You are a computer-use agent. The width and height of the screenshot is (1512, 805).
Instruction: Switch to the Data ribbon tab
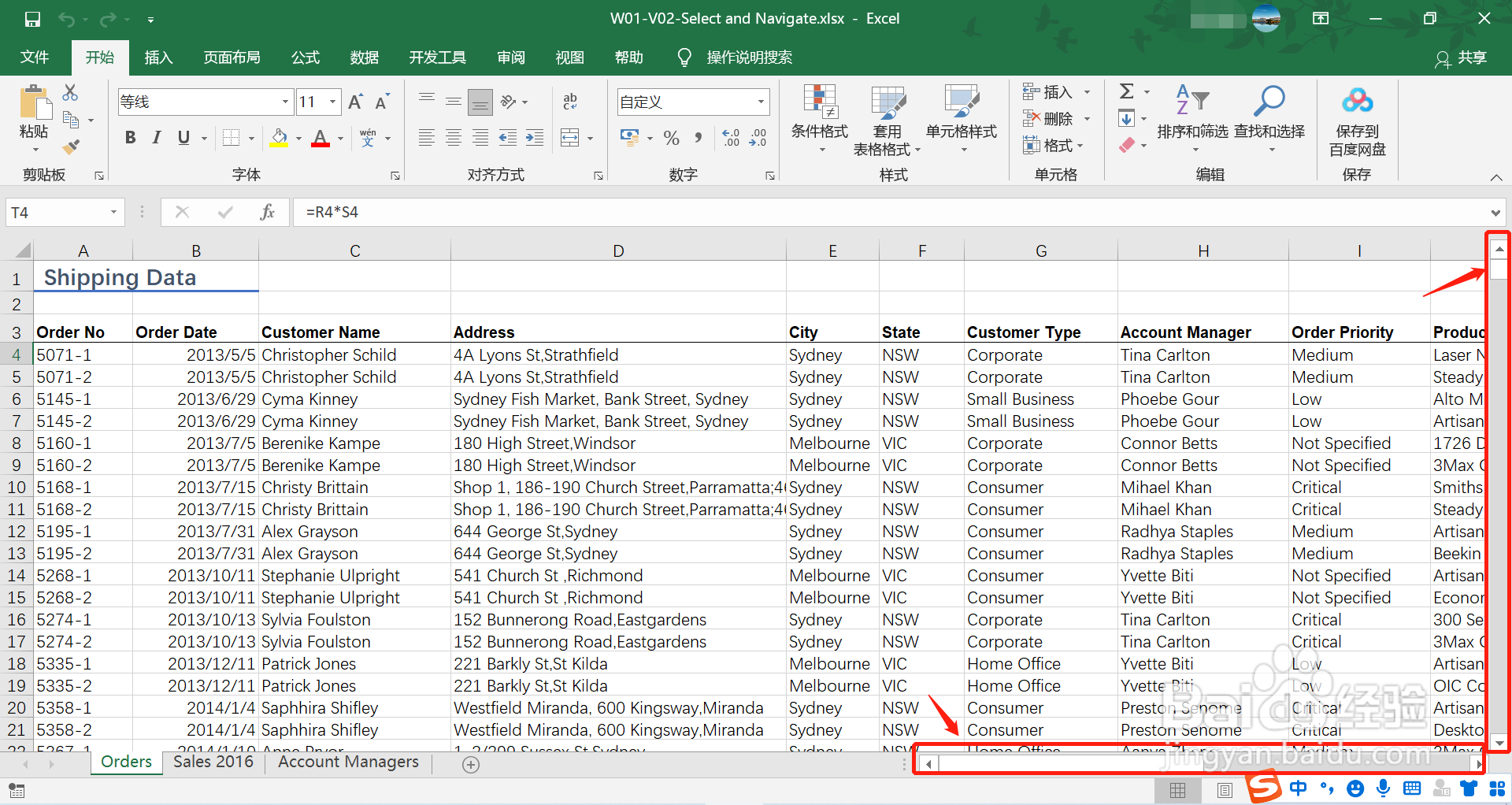click(365, 57)
